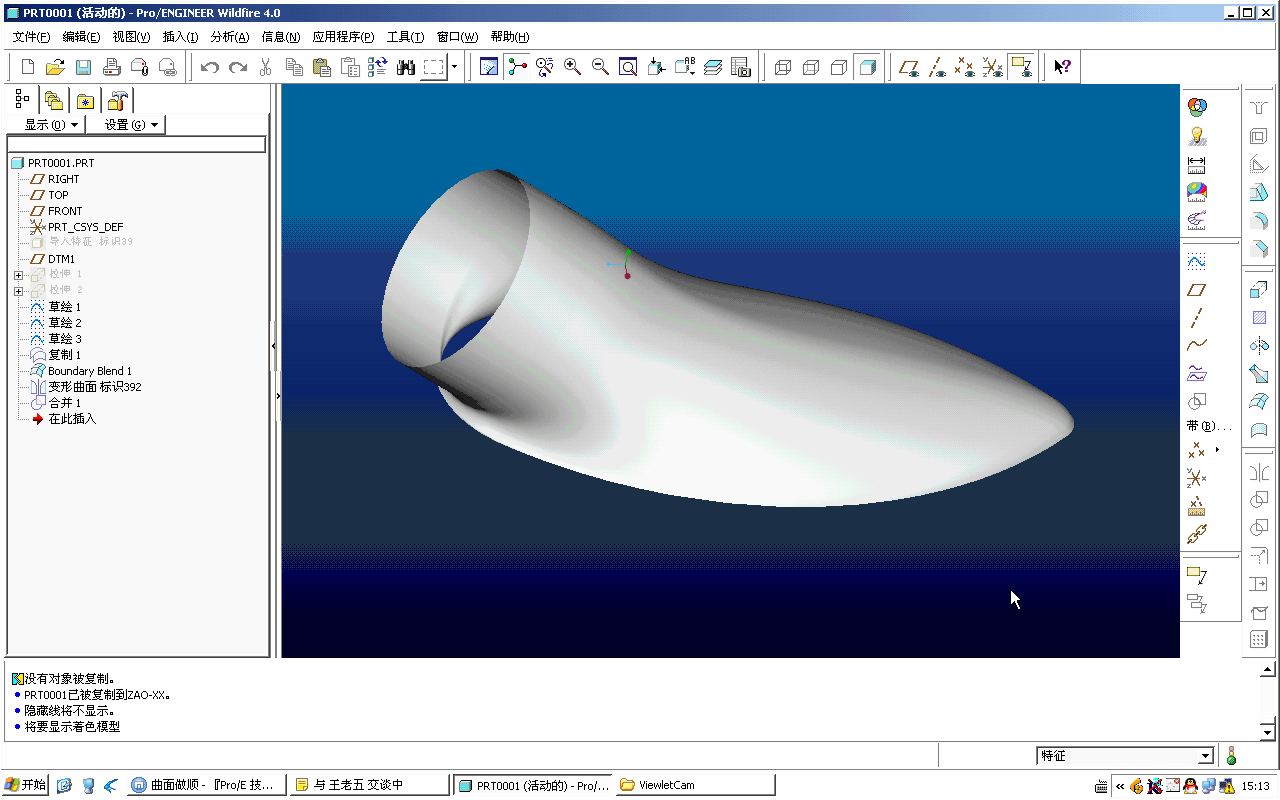
Task: Click the Regenerate model icon
Action: tap(378, 67)
